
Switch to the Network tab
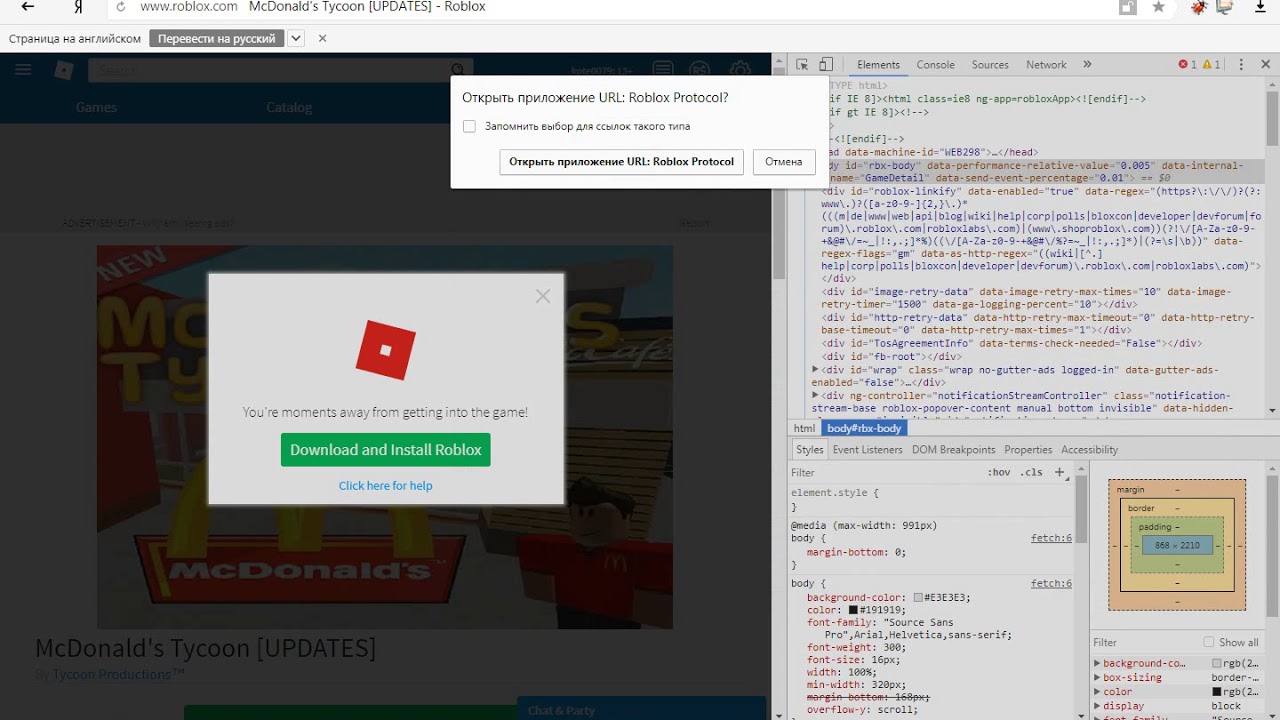coord(1046,65)
